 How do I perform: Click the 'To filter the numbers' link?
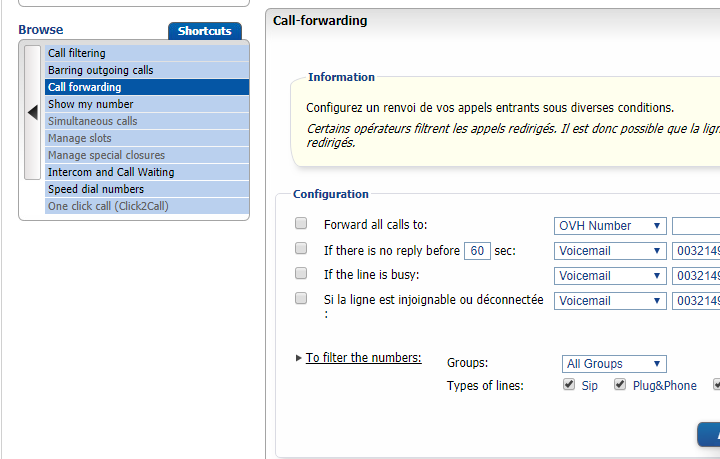tap(363, 358)
